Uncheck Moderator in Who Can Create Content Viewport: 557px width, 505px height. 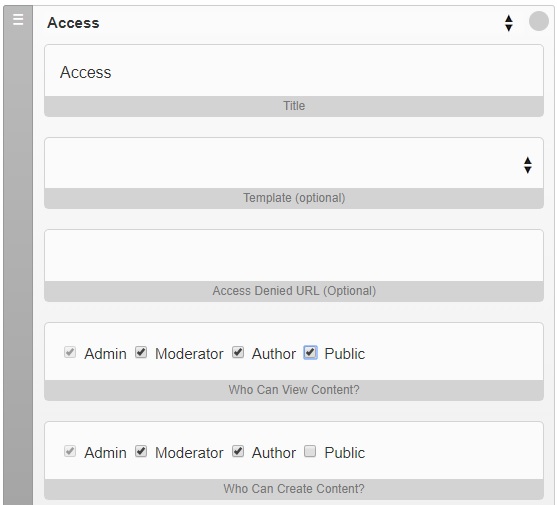(141, 452)
